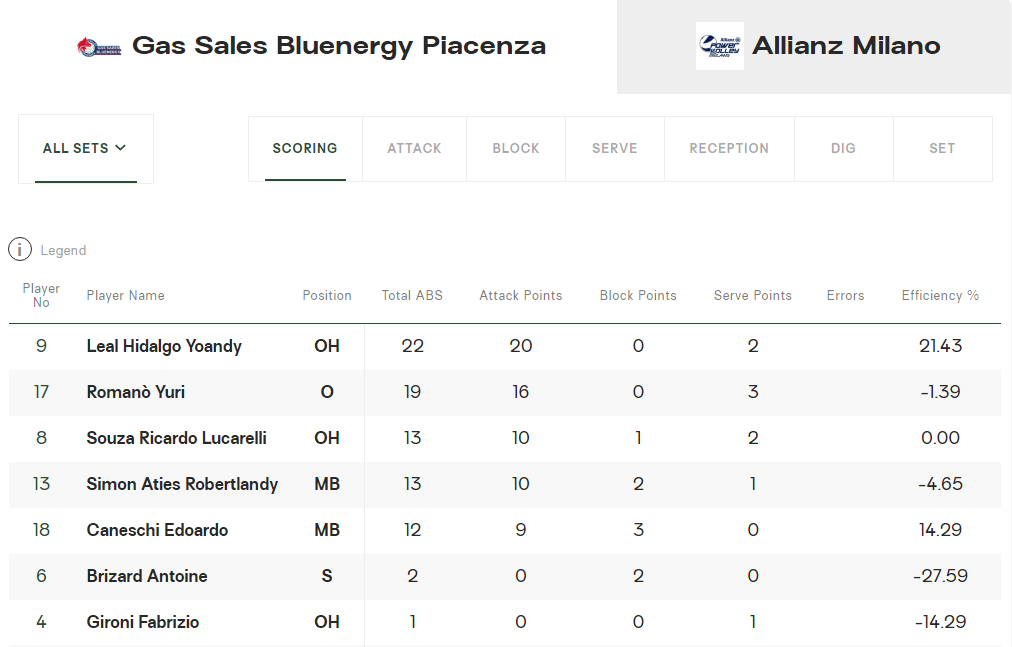Sort by the Total ABS column header

pos(412,296)
